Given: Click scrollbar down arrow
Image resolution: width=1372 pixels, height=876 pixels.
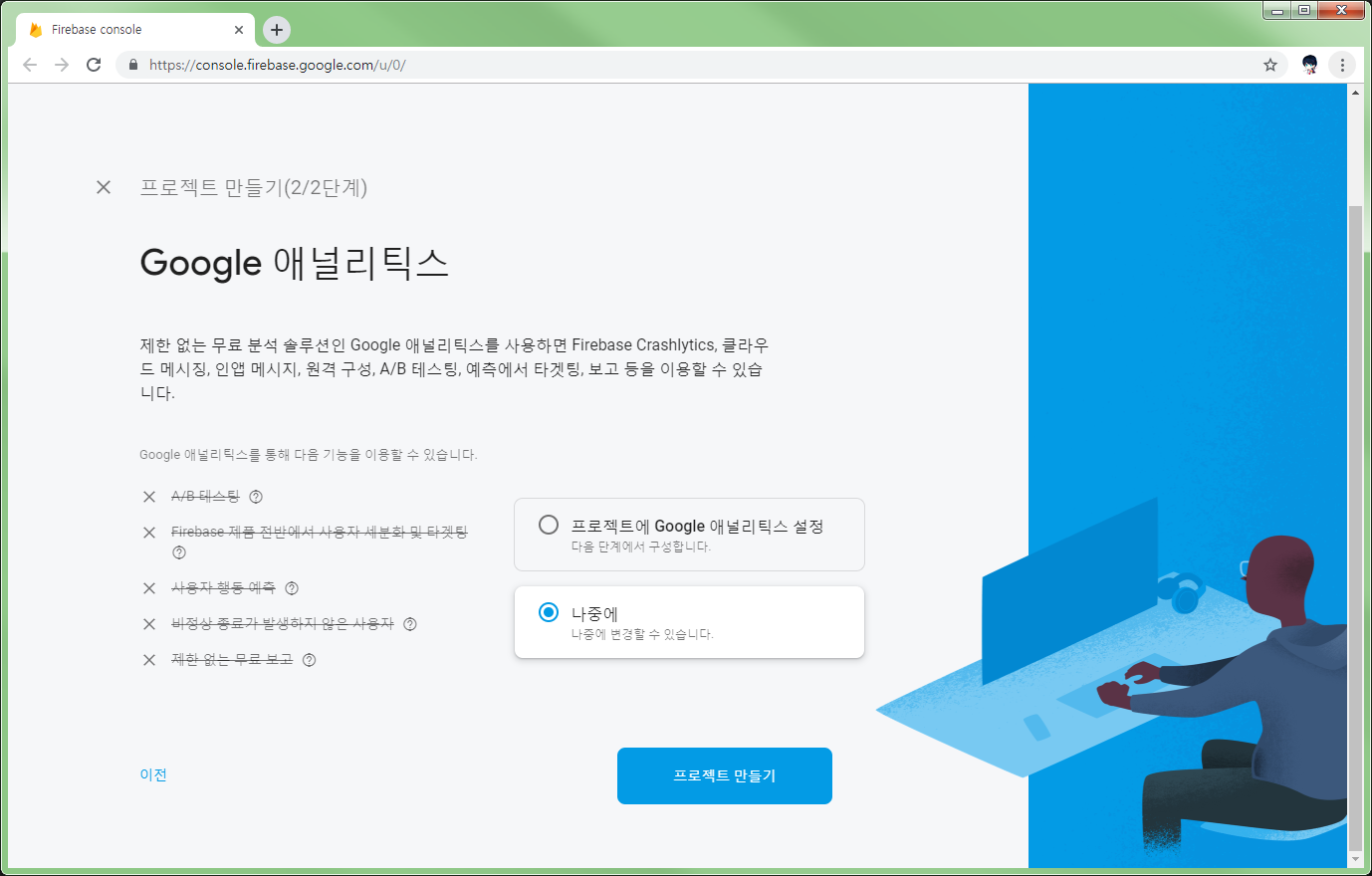Looking at the screenshot, I should (x=1355, y=859).
